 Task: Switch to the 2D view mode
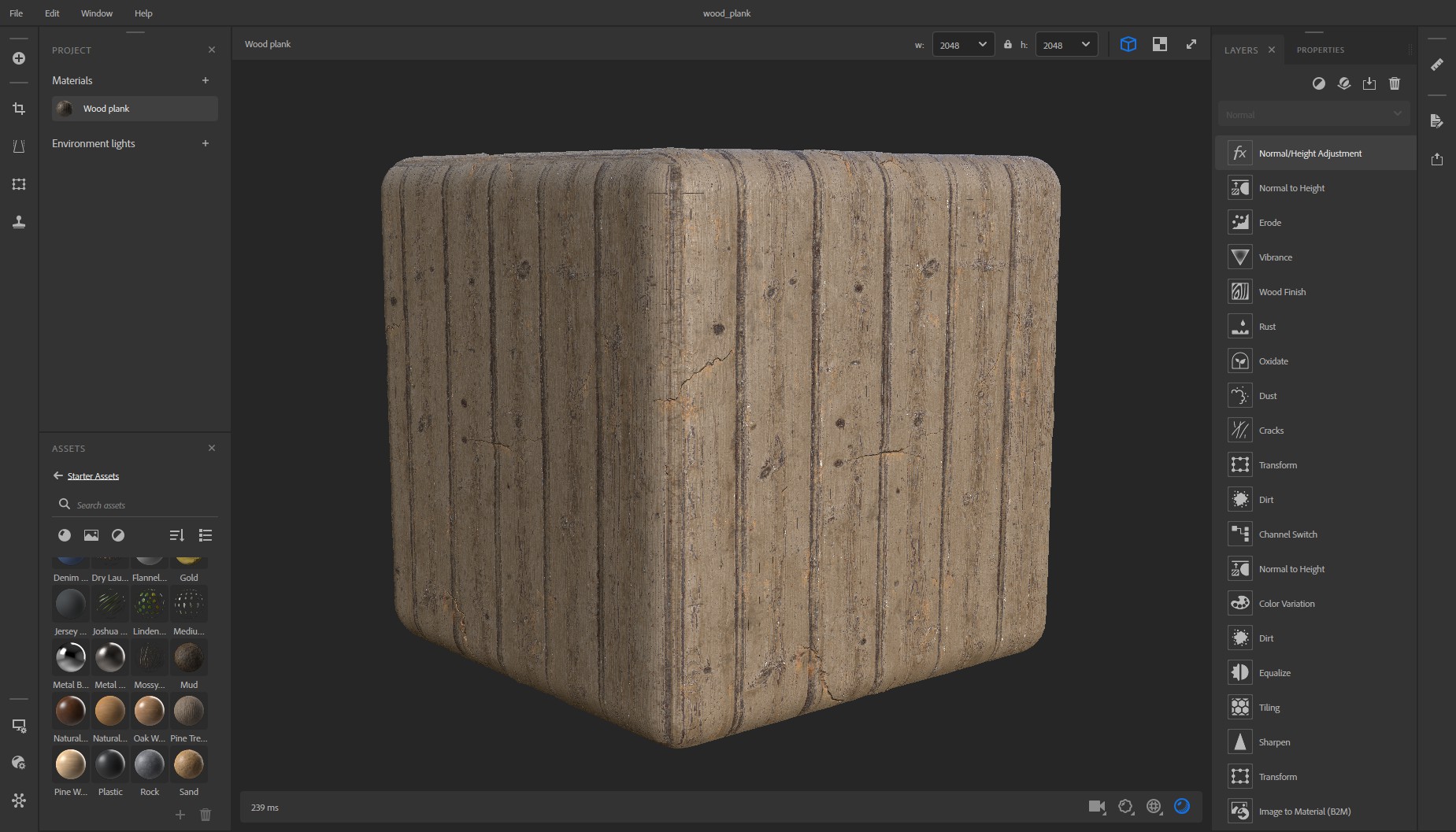point(1159,45)
